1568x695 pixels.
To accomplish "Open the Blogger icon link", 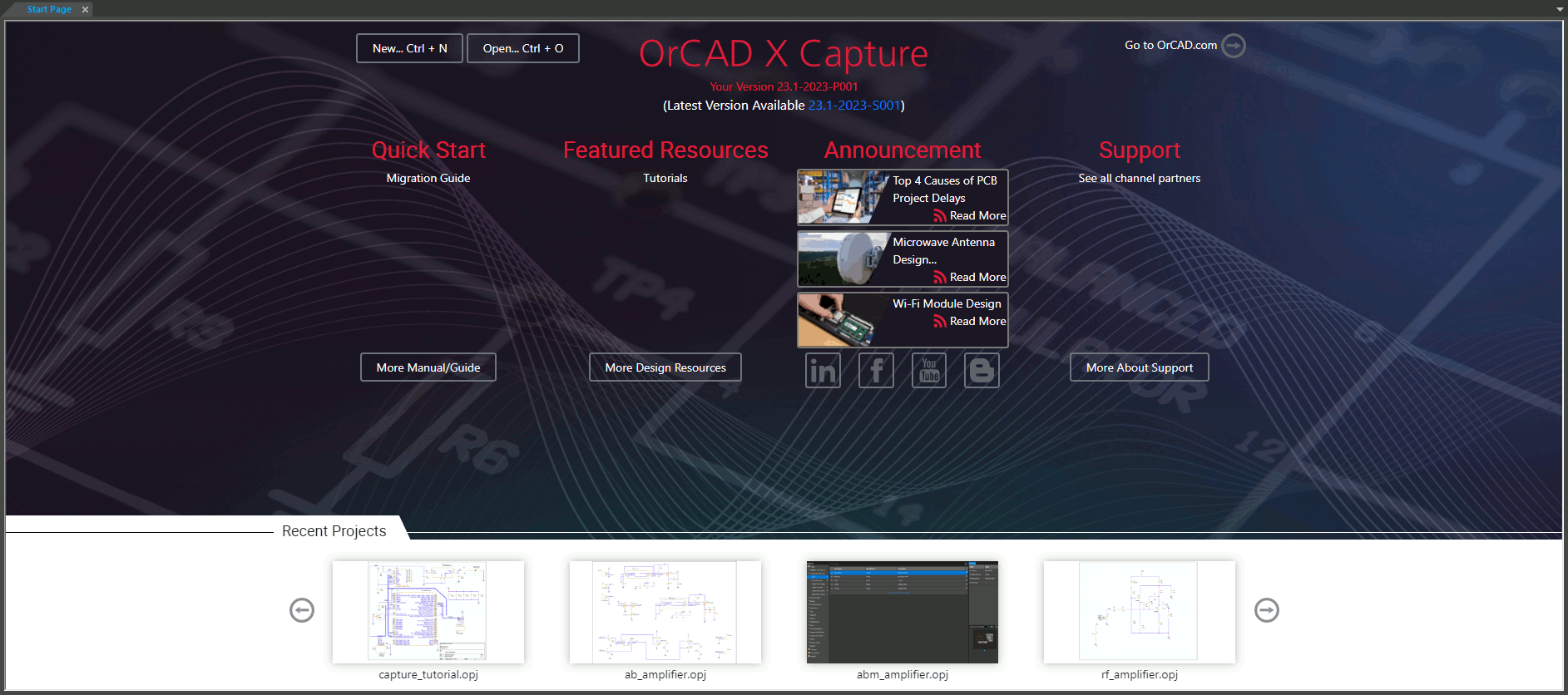I will pos(982,371).
